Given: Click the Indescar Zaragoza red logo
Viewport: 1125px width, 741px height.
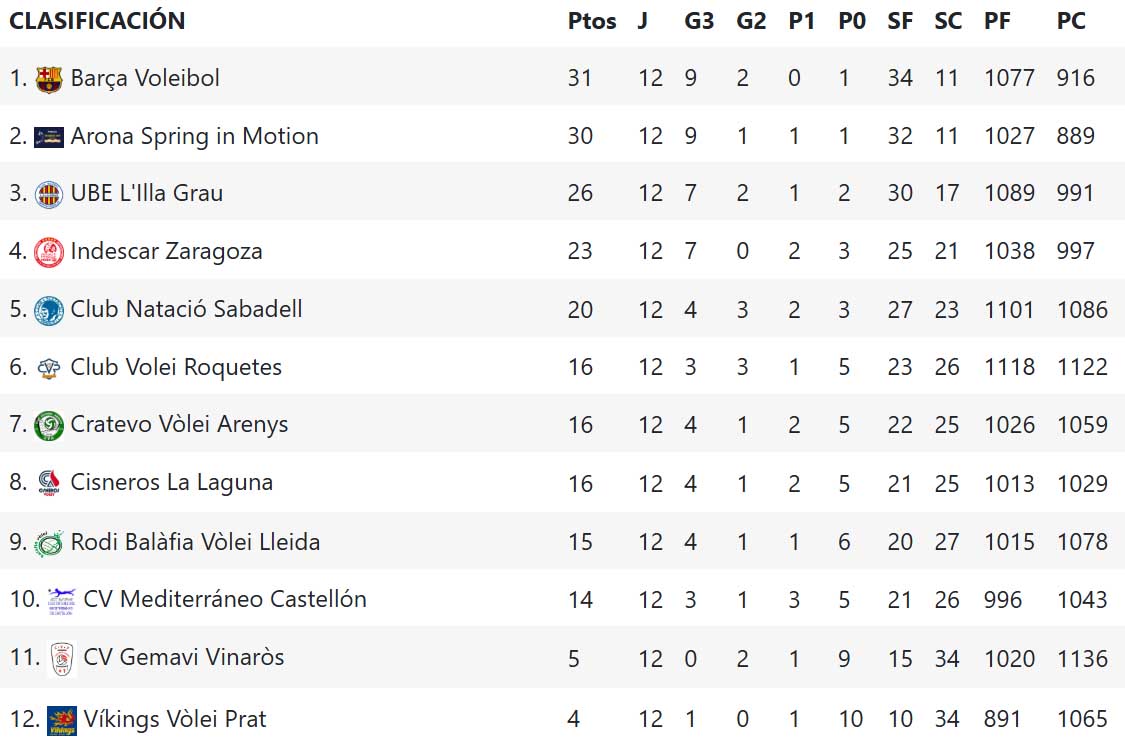Looking at the screenshot, I should pos(48,251).
